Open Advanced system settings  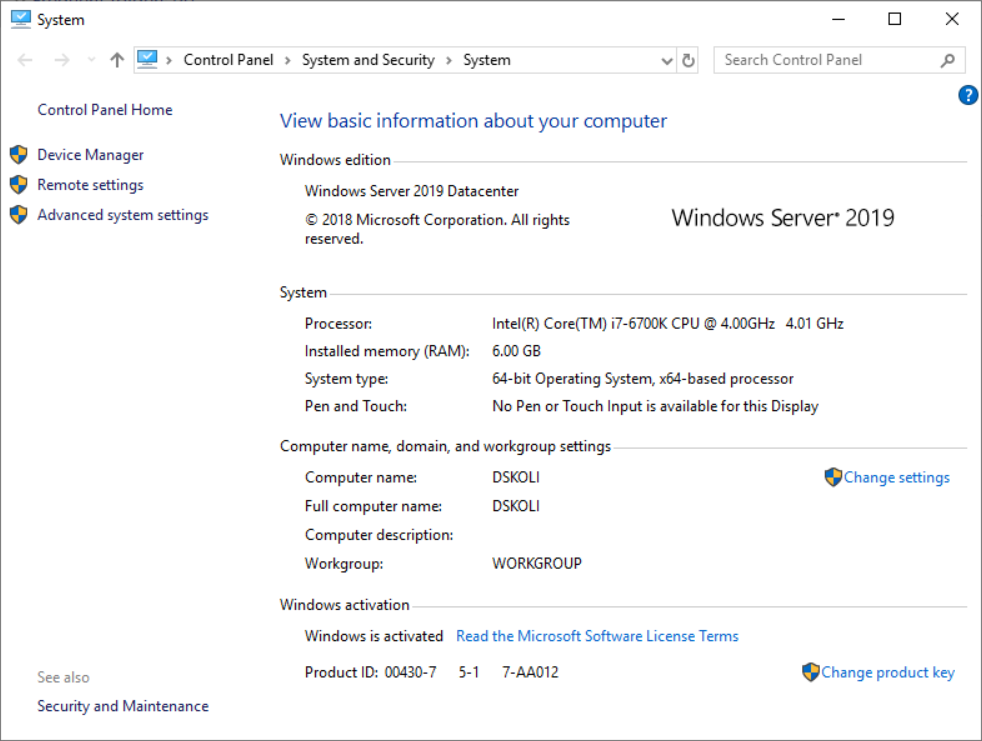coord(123,215)
